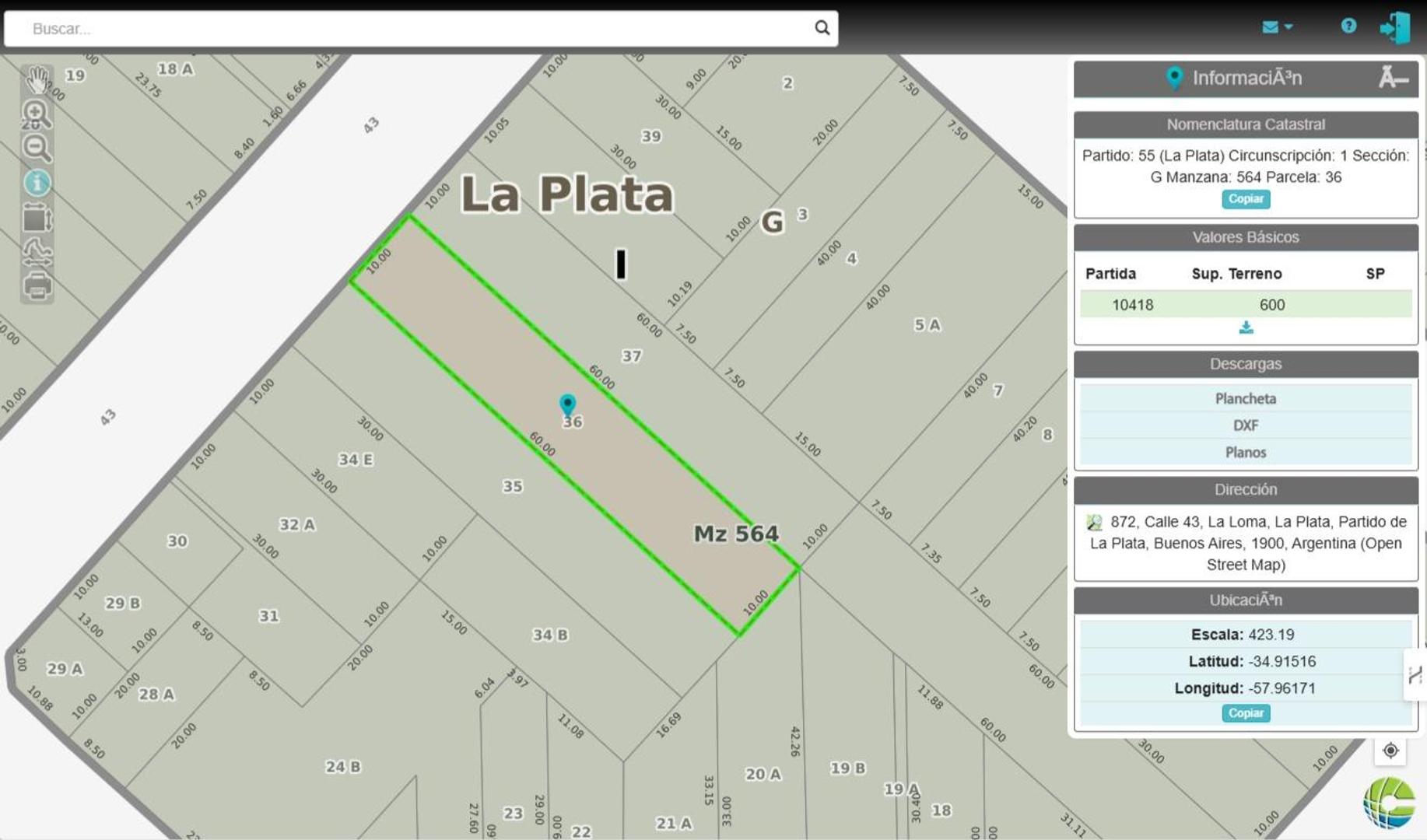1427x840 pixels.
Task: Click the help question mark icon
Action: [x=1348, y=26]
